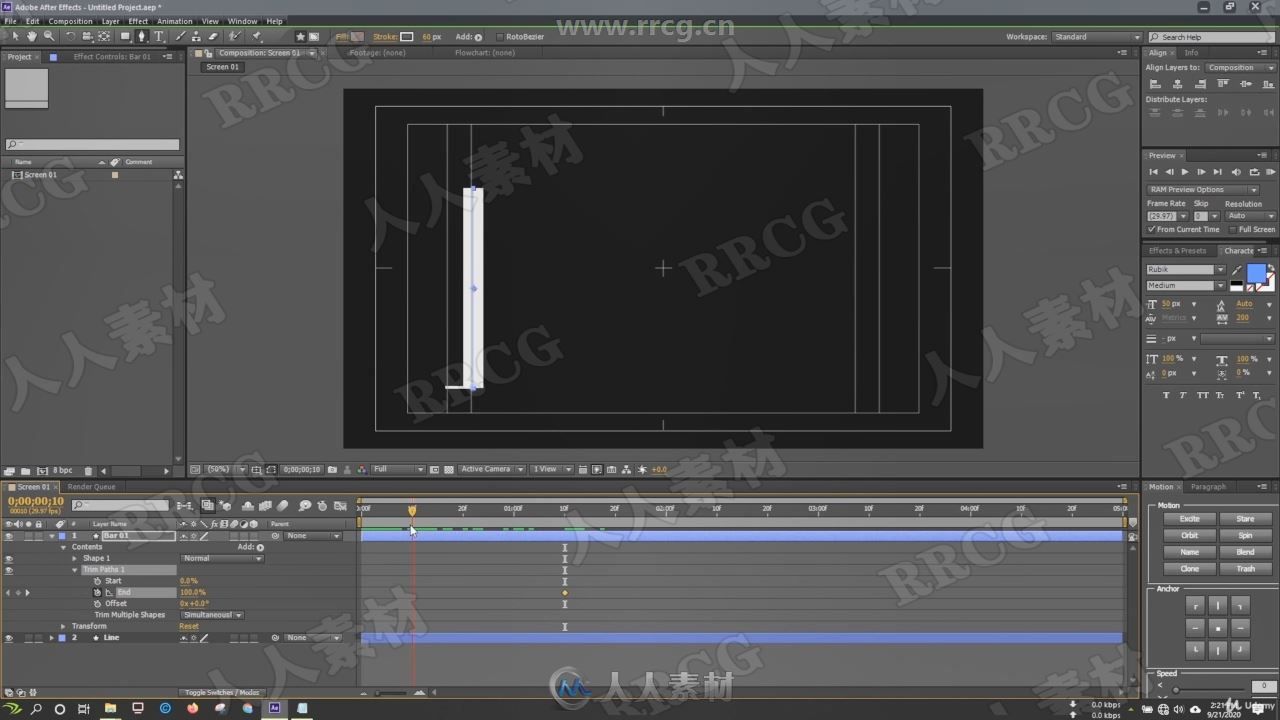
Task: Select the Pen tool
Action: point(141,36)
